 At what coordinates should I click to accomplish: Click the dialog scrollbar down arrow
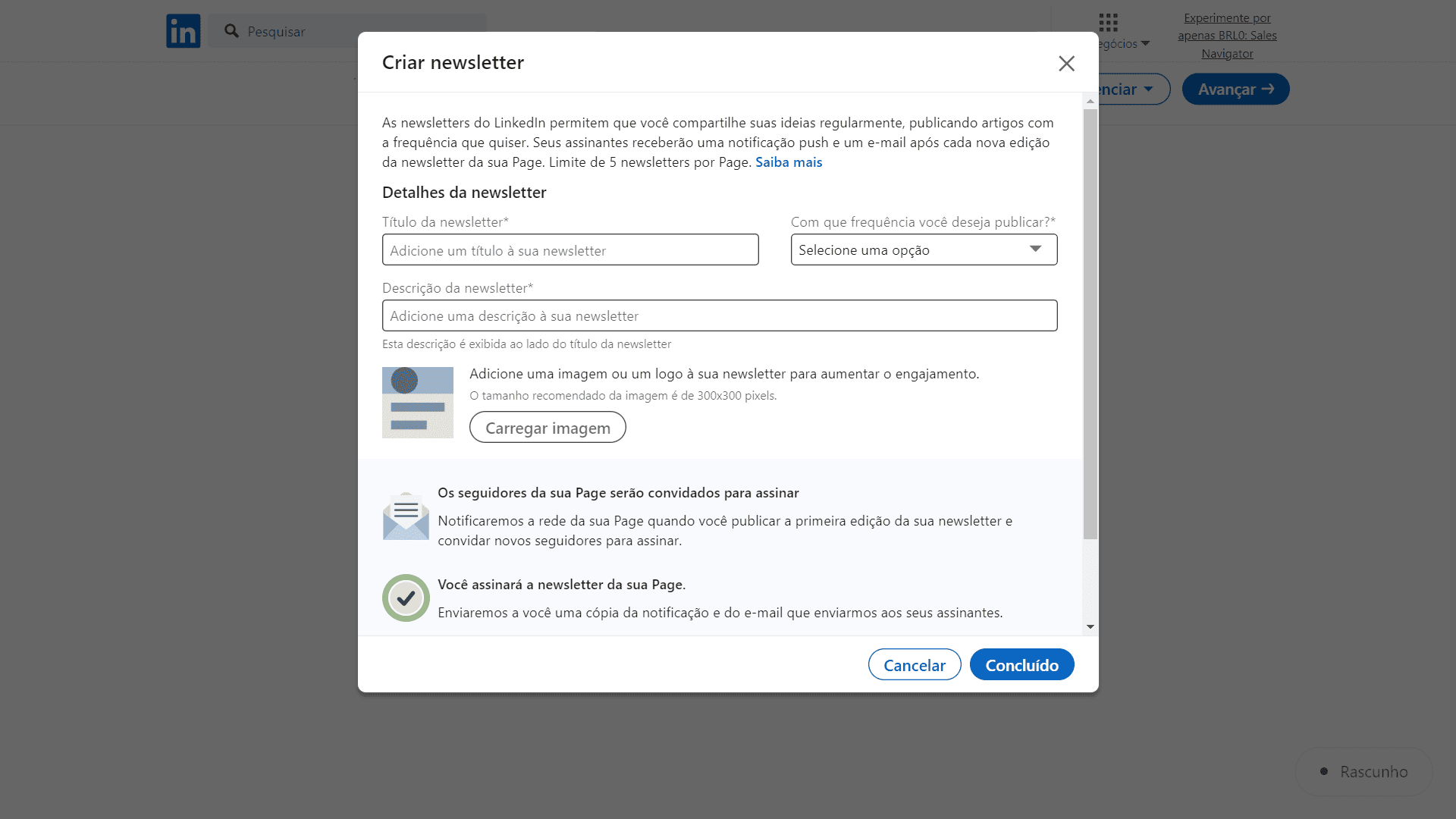point(1090,626)
